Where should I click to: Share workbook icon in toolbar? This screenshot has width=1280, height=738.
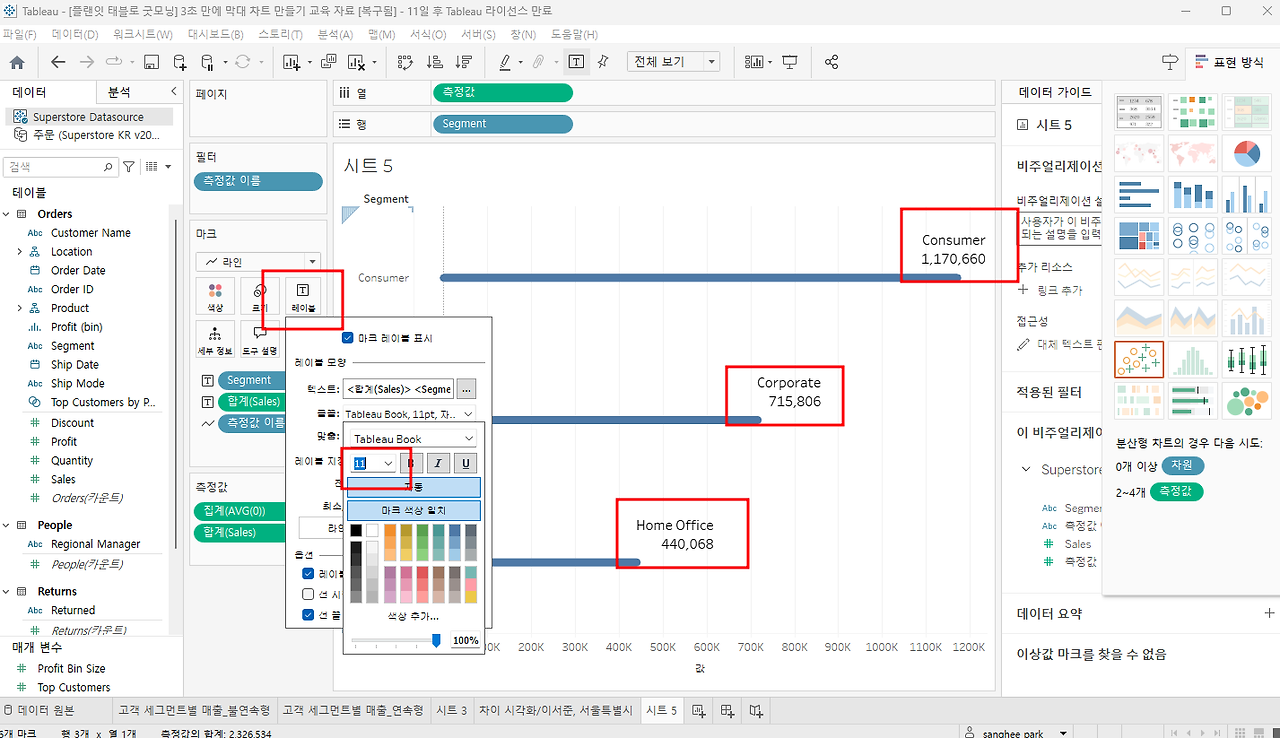[831, 62]
